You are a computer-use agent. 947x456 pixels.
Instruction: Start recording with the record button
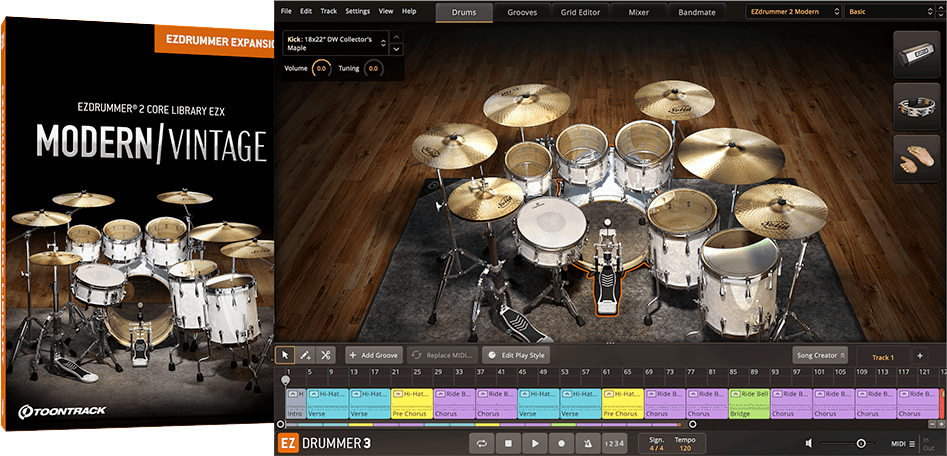[562, 443]
